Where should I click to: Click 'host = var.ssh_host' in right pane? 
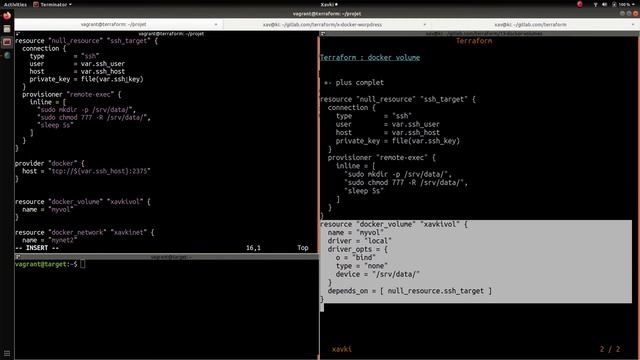pyautogui.click(x=388, y=133)
